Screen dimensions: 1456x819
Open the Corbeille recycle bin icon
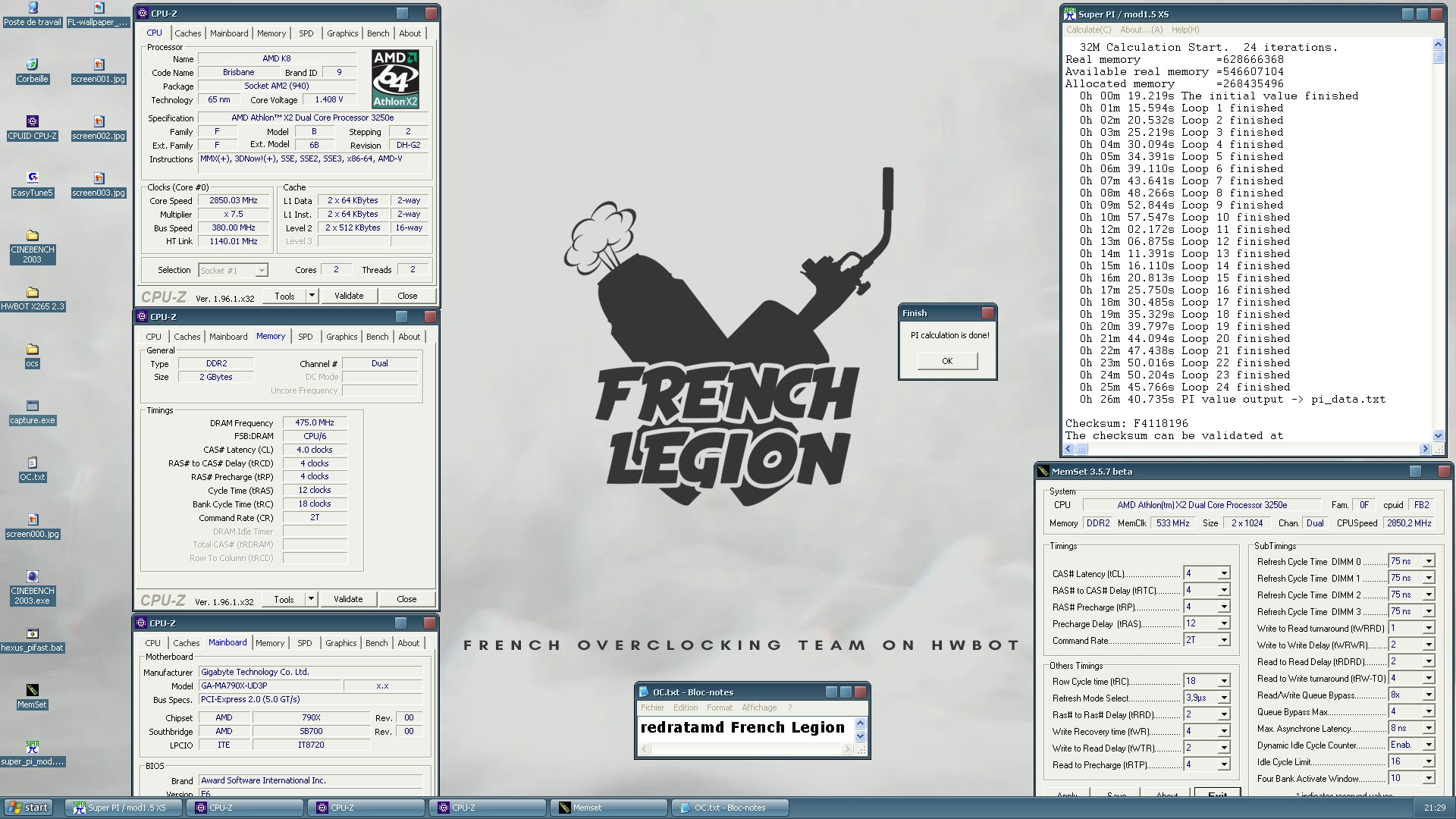[32, 71]
